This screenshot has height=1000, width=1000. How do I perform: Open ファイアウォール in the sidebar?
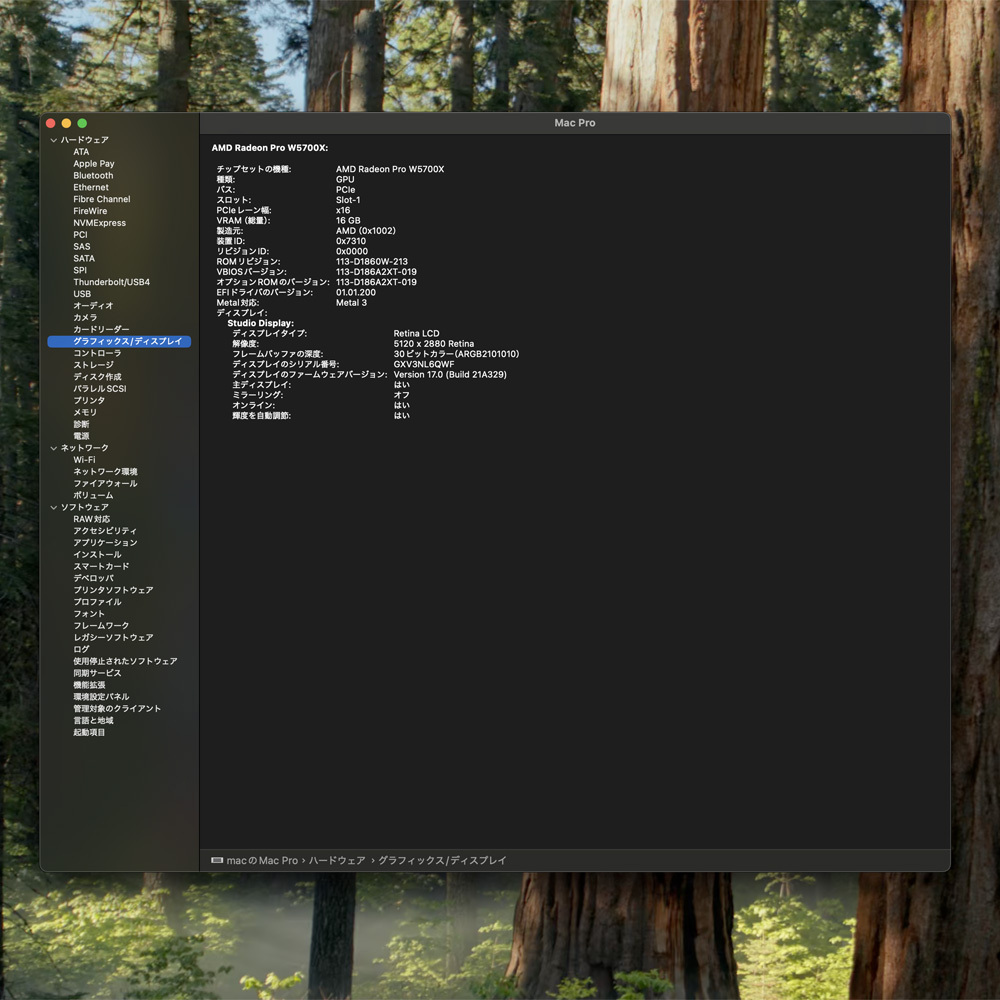[x=105, y=483]
